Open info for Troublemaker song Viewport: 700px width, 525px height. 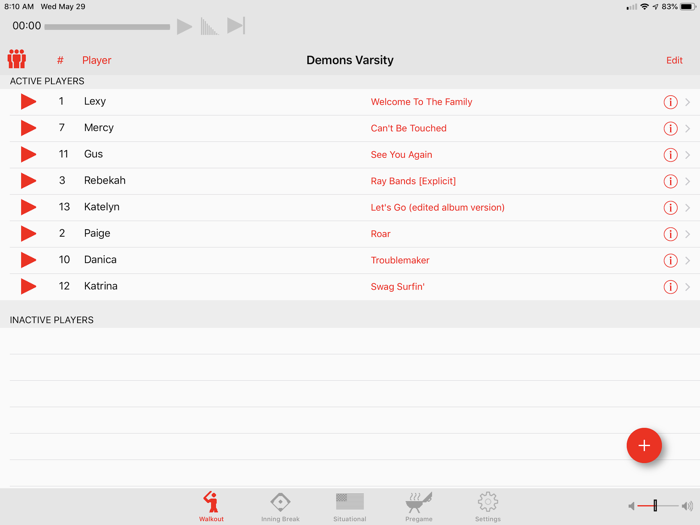670,260
